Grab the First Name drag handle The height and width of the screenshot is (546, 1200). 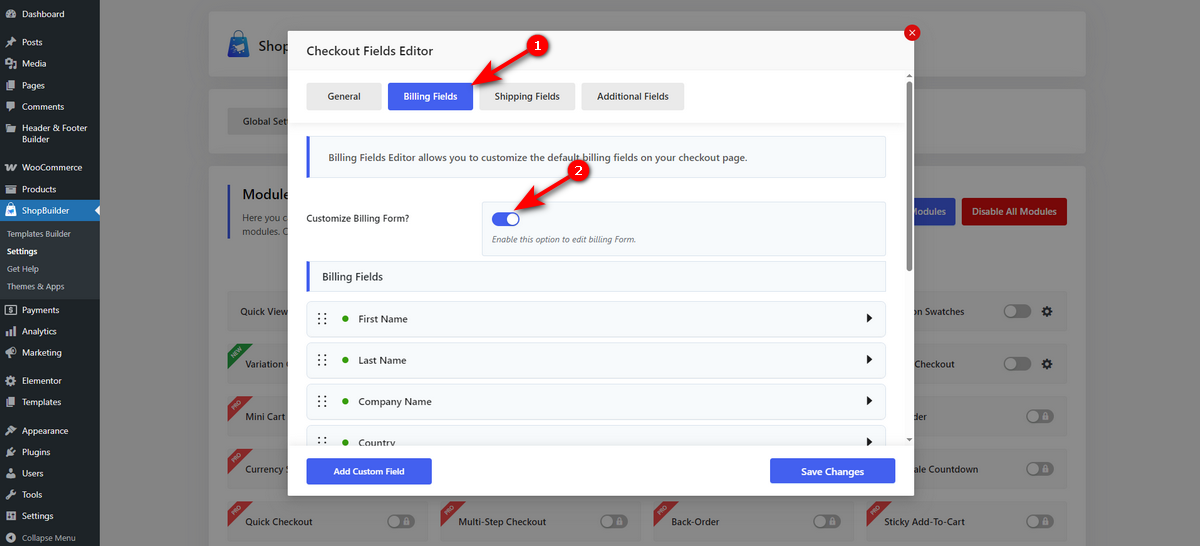322,319
